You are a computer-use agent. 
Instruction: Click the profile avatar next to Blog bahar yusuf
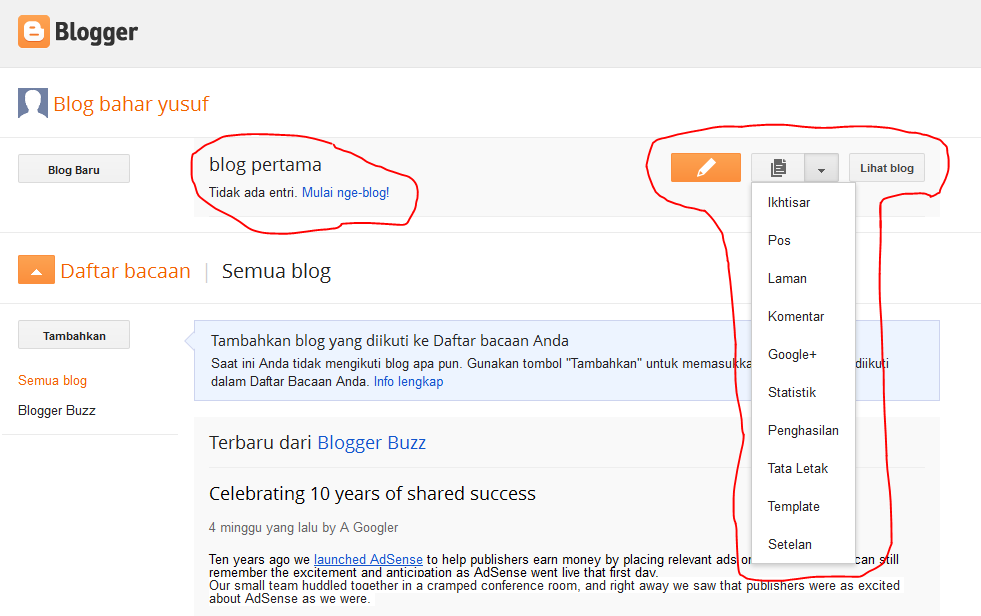33,103
